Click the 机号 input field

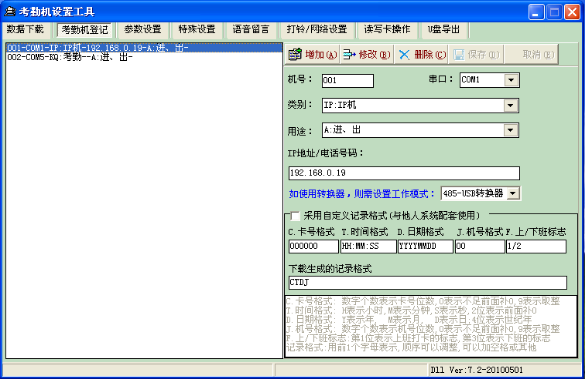point(348,81)
